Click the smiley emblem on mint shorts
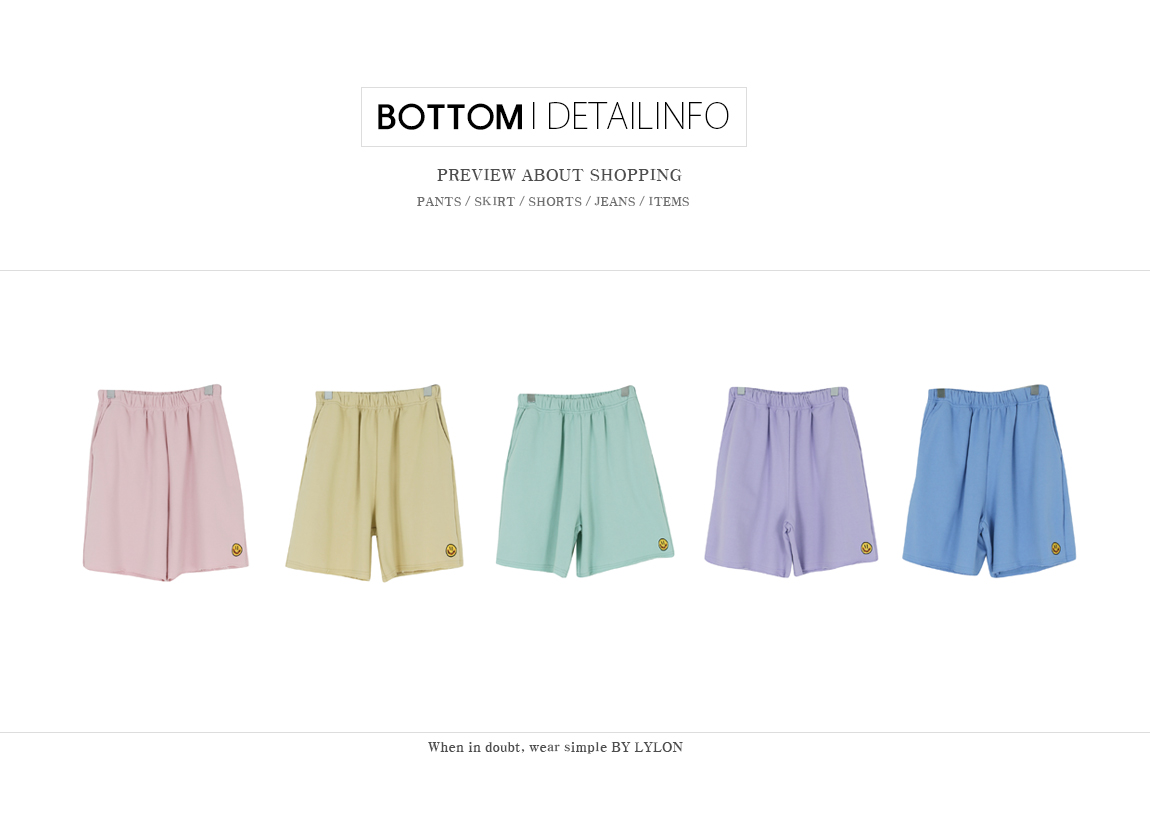This screenshot has width=1150, height=820. tap(663, 544)
